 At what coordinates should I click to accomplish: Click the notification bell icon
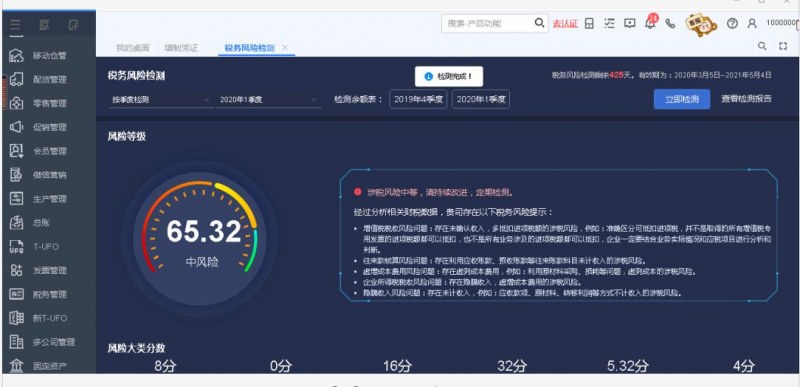[650, 23]
